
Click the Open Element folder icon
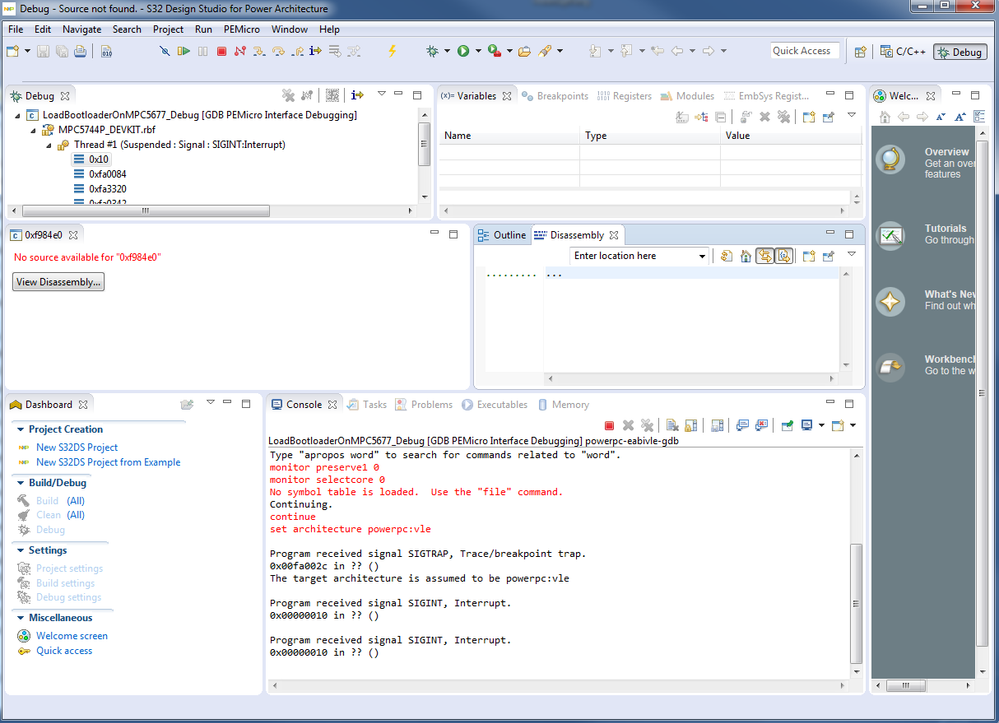pos(524,51)
